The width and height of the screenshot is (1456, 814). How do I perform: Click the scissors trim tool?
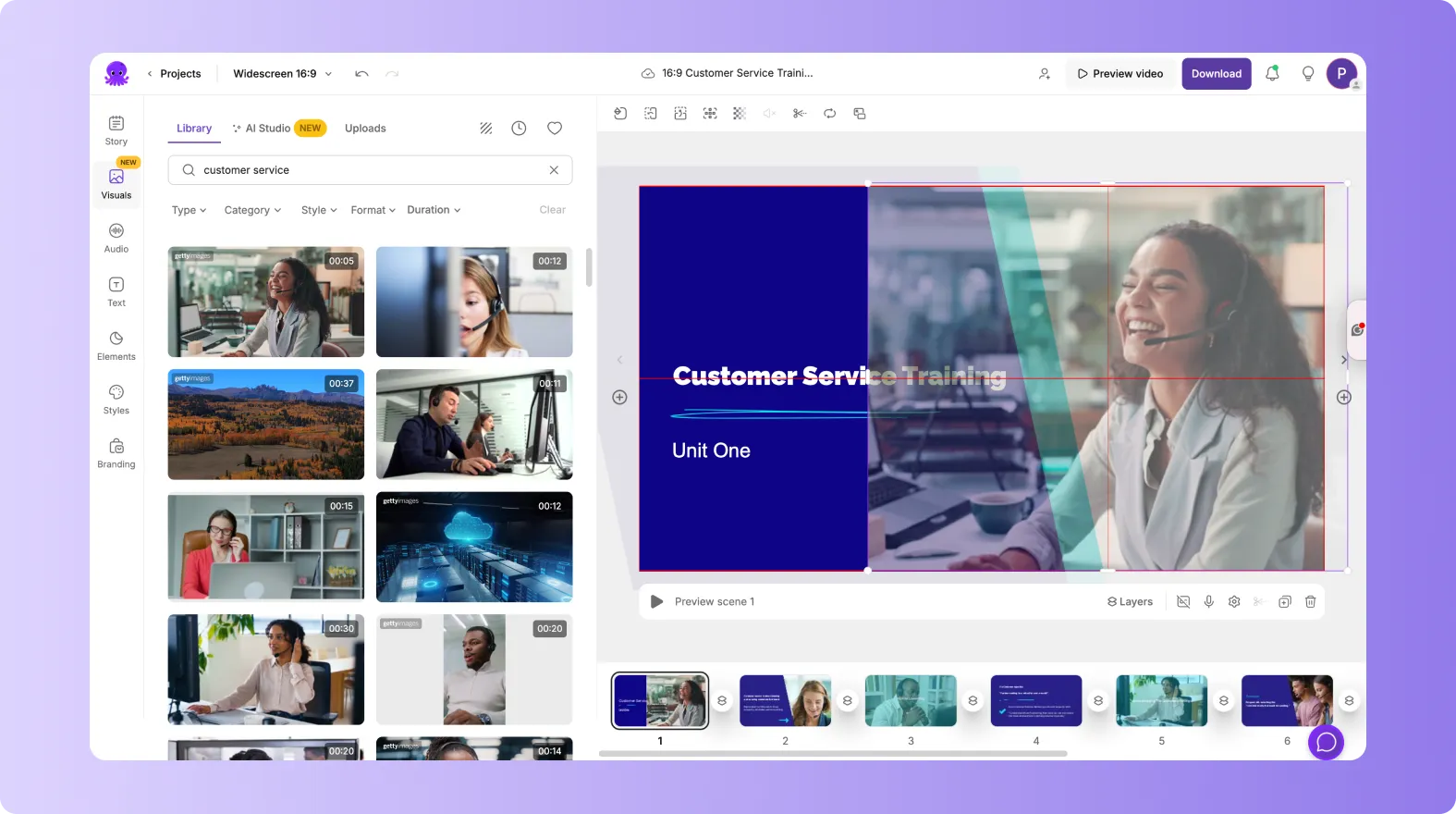tap(800, 114)
